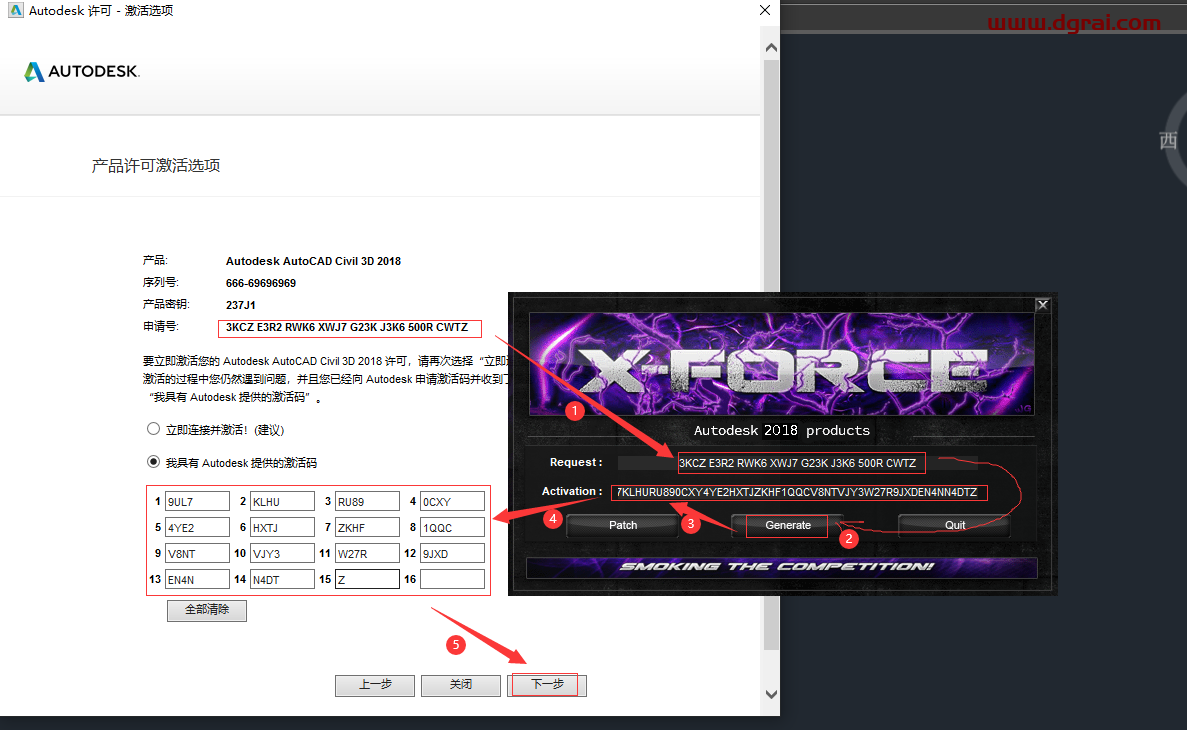
Task: Click activation code field 14 containing N4DT
Action: (282, 579)
